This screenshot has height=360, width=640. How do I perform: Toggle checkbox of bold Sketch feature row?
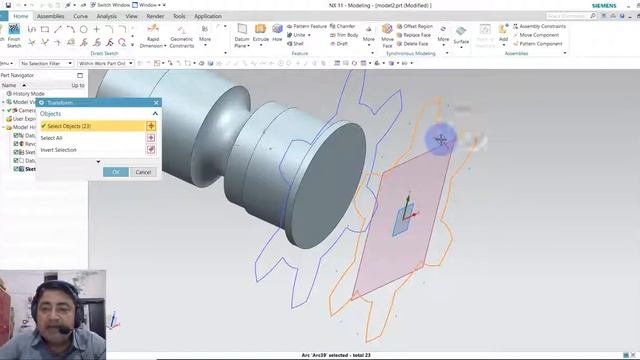[16, 169]
